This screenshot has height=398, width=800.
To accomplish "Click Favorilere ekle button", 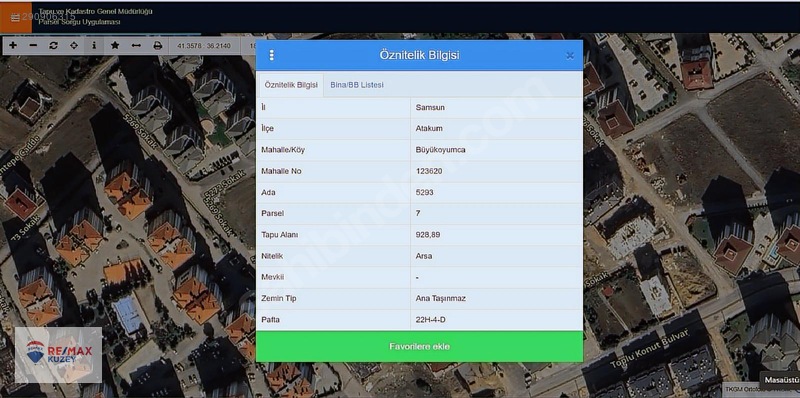I will [x=419, y=346].
